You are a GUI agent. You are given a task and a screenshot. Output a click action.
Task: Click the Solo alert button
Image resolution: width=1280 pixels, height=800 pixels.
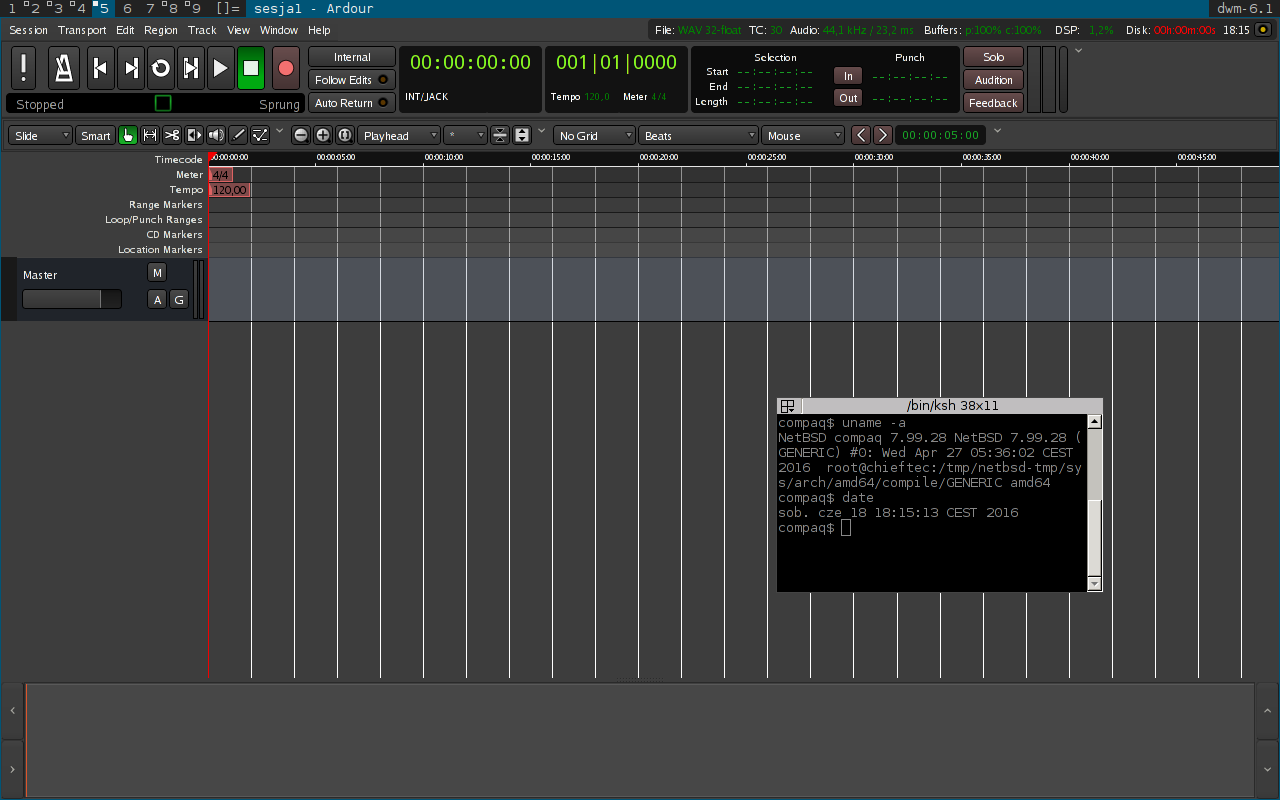point(993,57)
